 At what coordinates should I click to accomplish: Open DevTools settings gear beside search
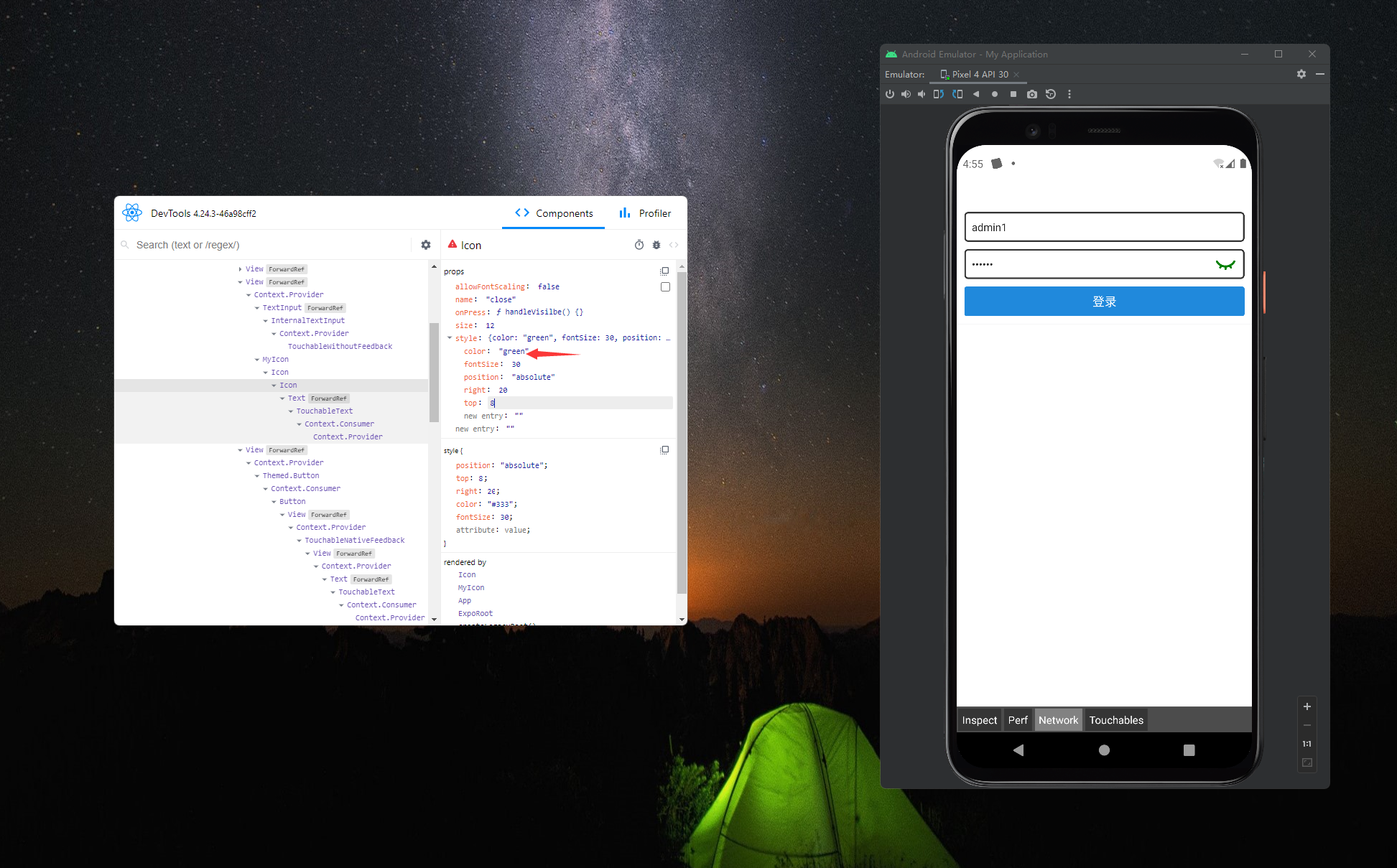(x=426, y=245)
